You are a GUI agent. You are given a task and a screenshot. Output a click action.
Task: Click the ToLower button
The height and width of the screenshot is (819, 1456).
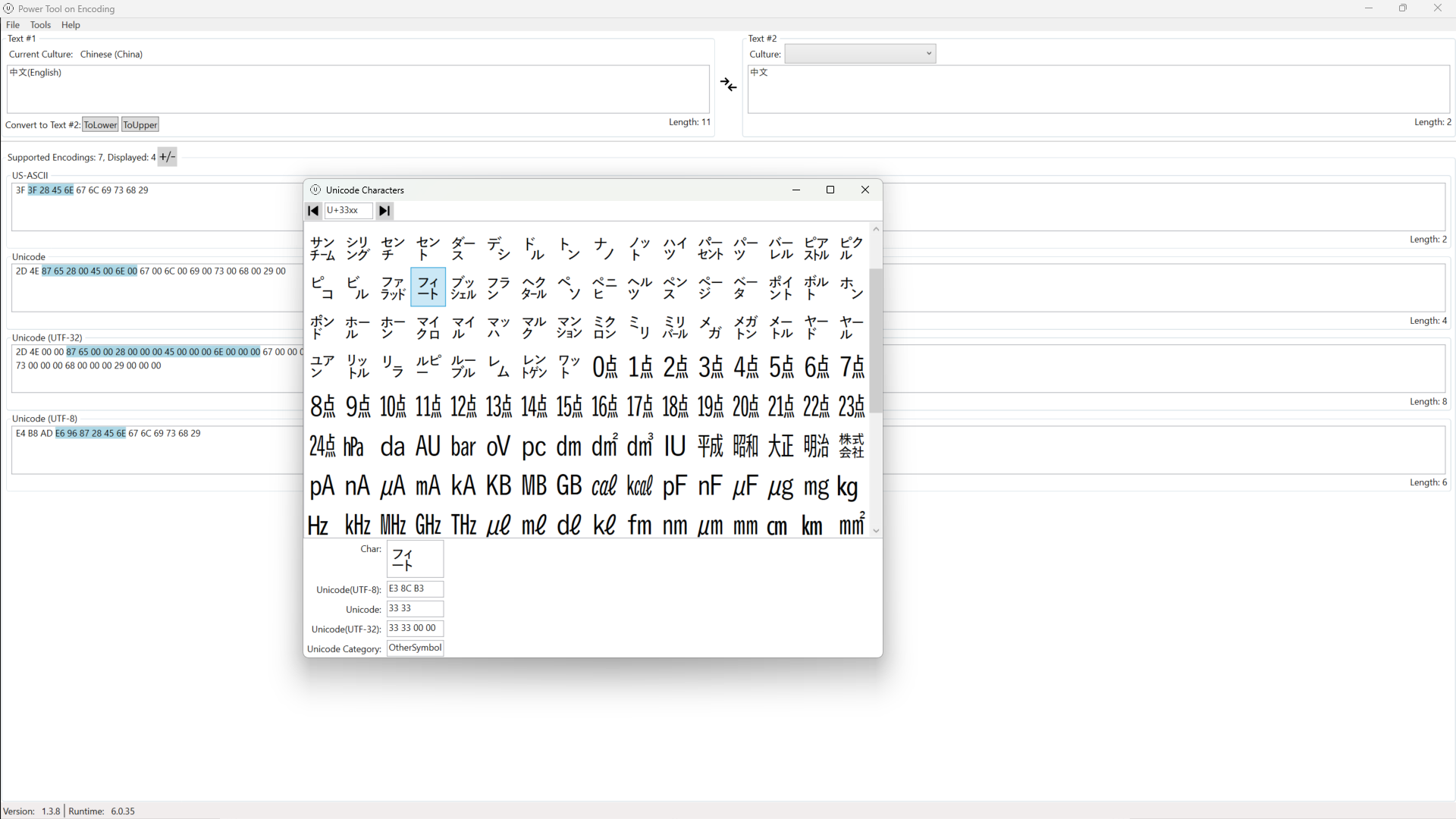pos(100,125)
